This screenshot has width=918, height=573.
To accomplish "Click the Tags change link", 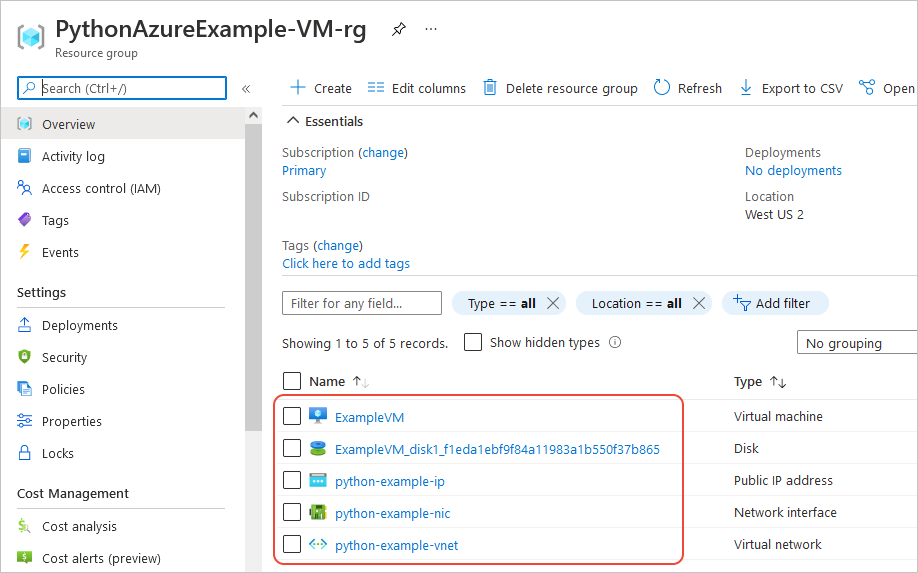I will coord(339,245).
